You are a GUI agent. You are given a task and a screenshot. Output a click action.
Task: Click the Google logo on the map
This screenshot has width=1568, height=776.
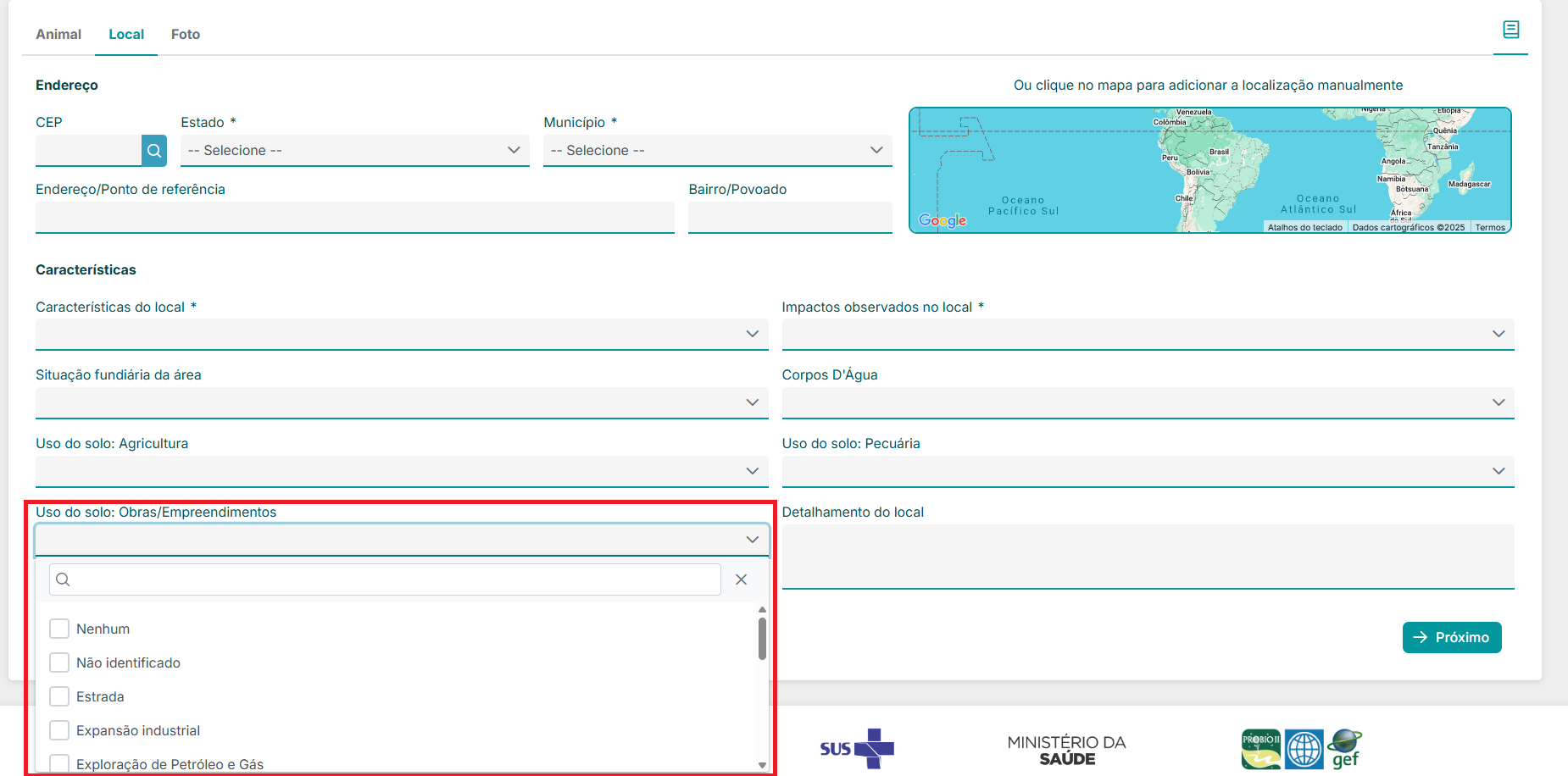[942, 220]
